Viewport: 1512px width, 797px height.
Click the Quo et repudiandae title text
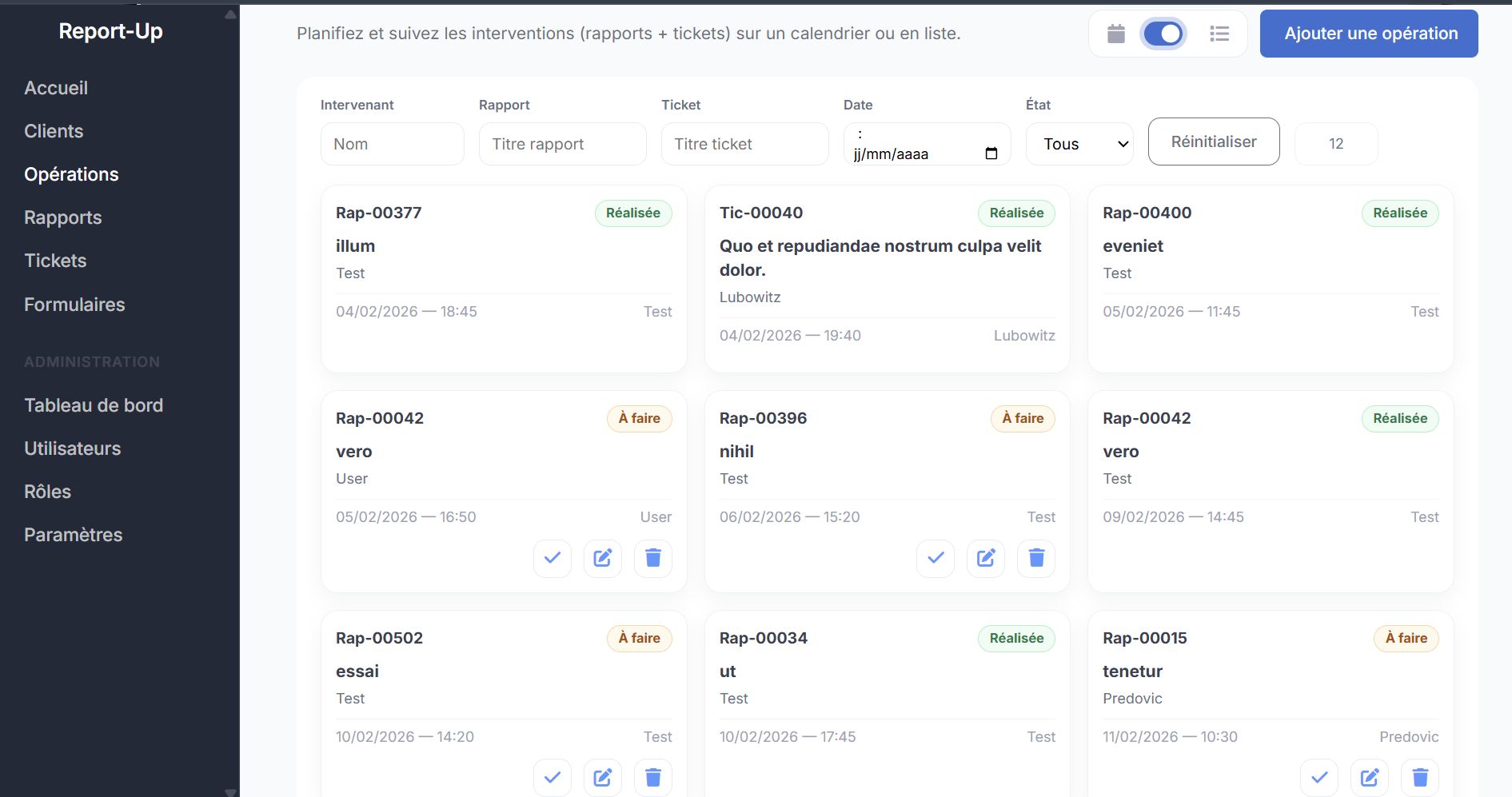(880, 258)
